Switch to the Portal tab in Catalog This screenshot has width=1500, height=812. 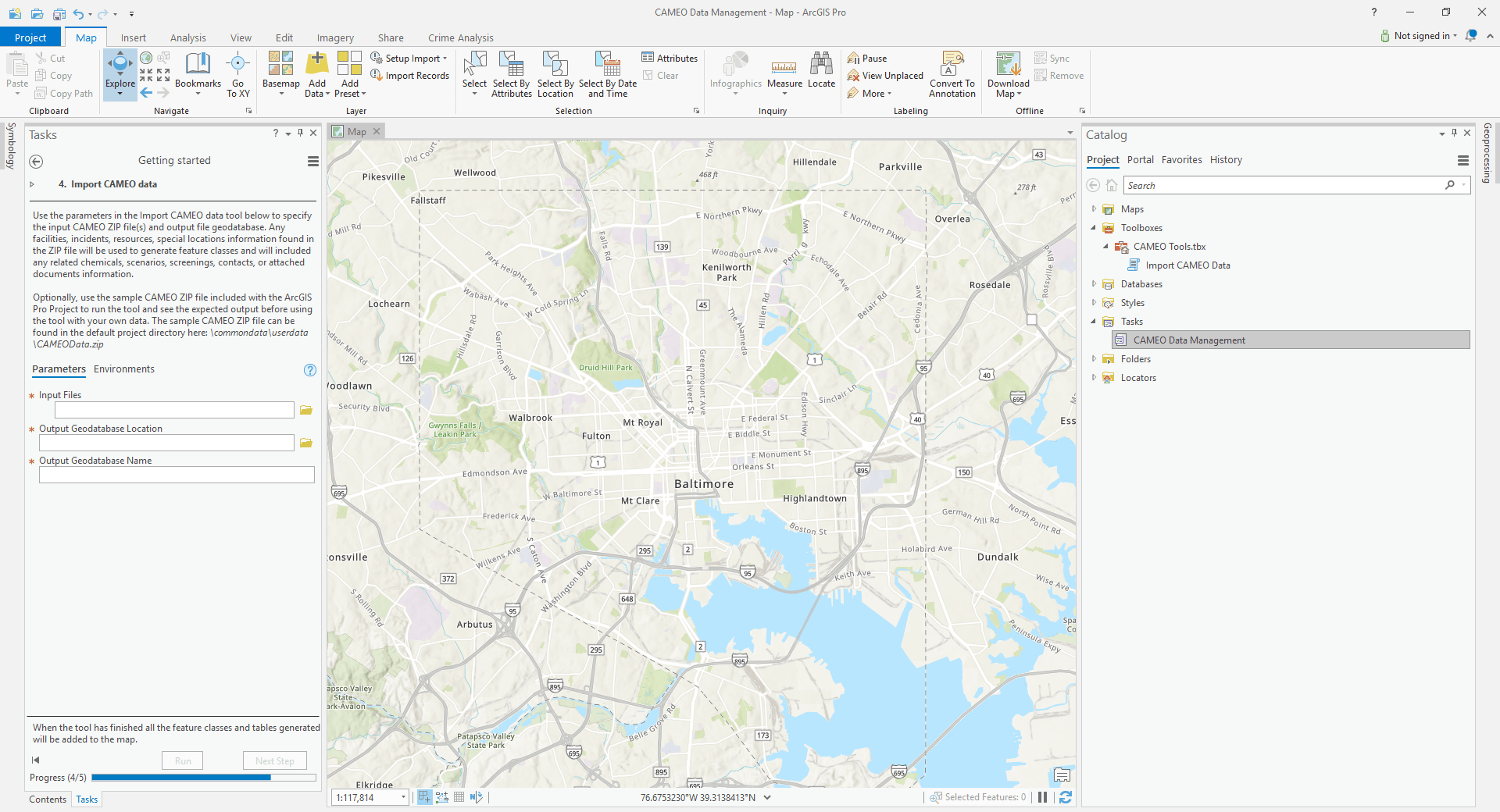[1141, 160]
